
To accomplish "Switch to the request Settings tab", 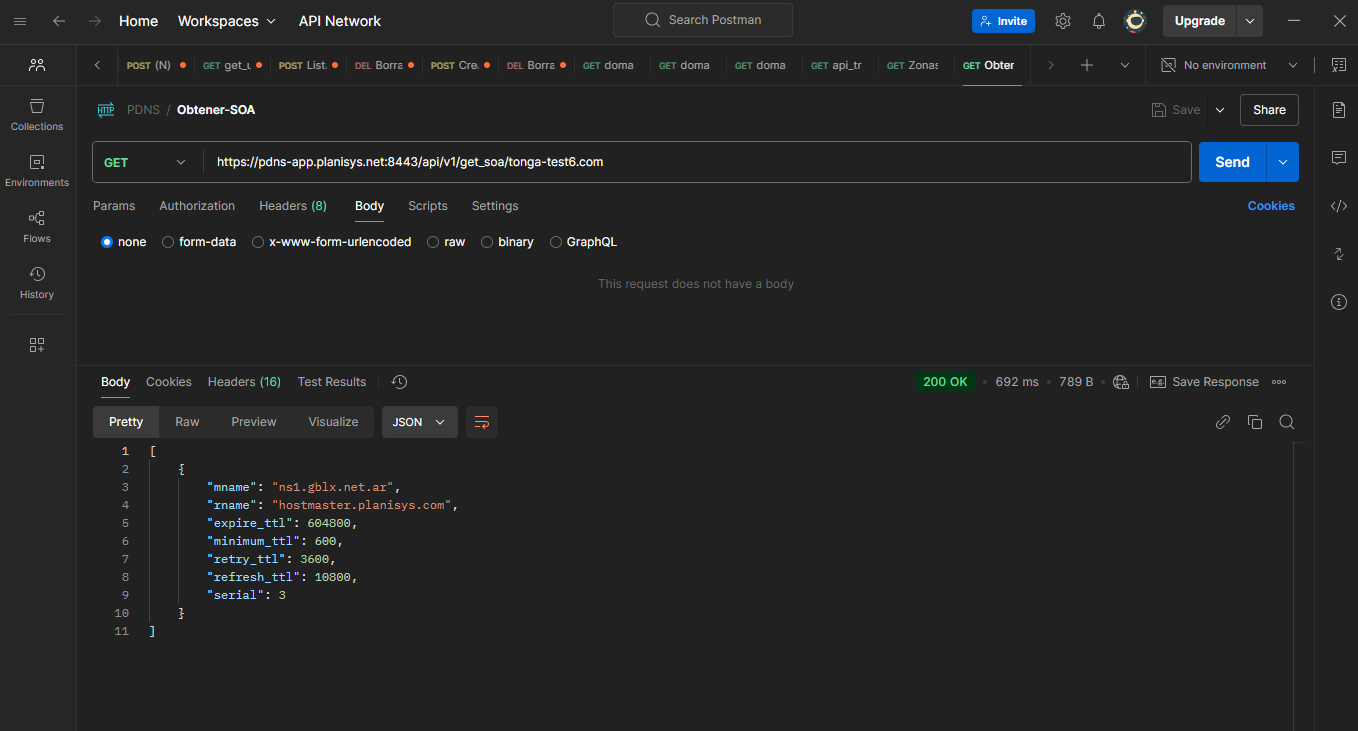I will pos(495,206).
